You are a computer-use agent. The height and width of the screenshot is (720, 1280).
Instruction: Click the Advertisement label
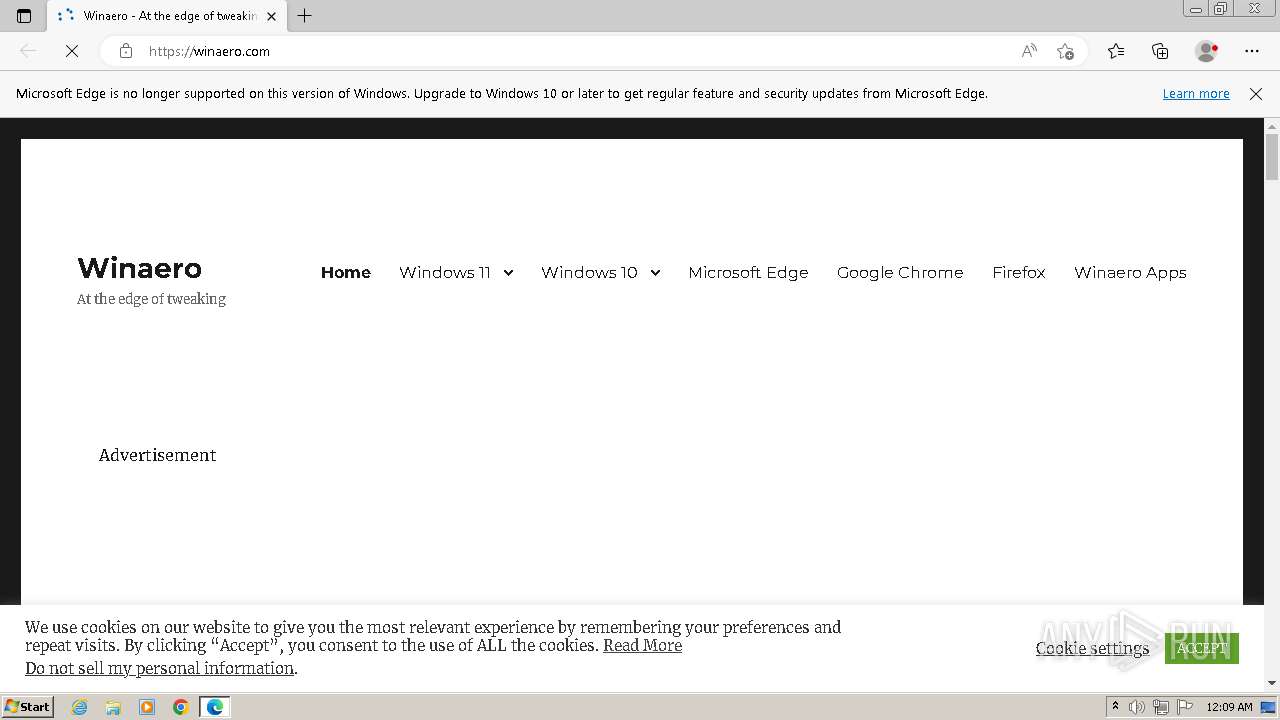coord(157,455)
